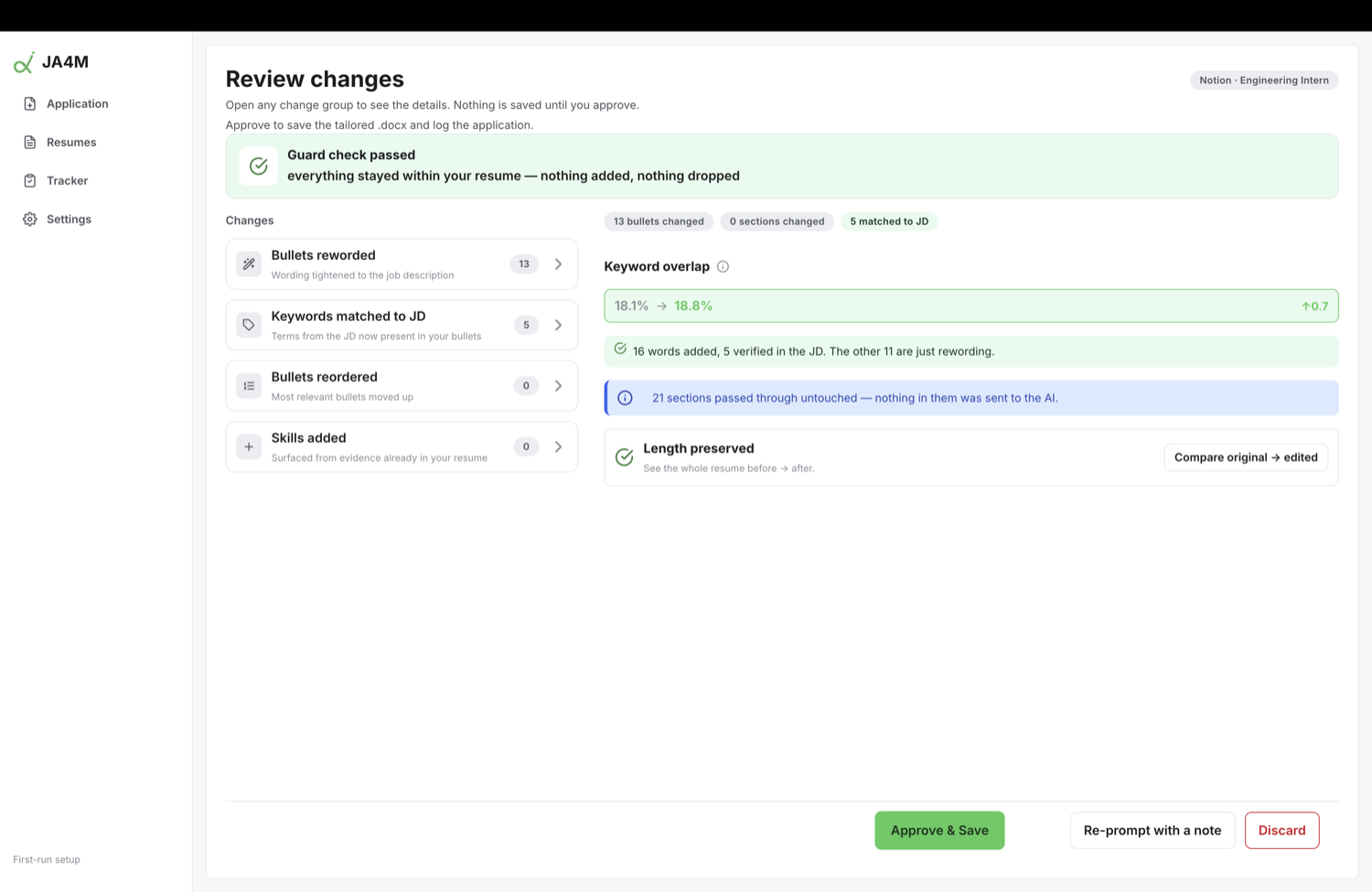Expand the Skills added chevron

pyautogui.click(x=558, y=446)
